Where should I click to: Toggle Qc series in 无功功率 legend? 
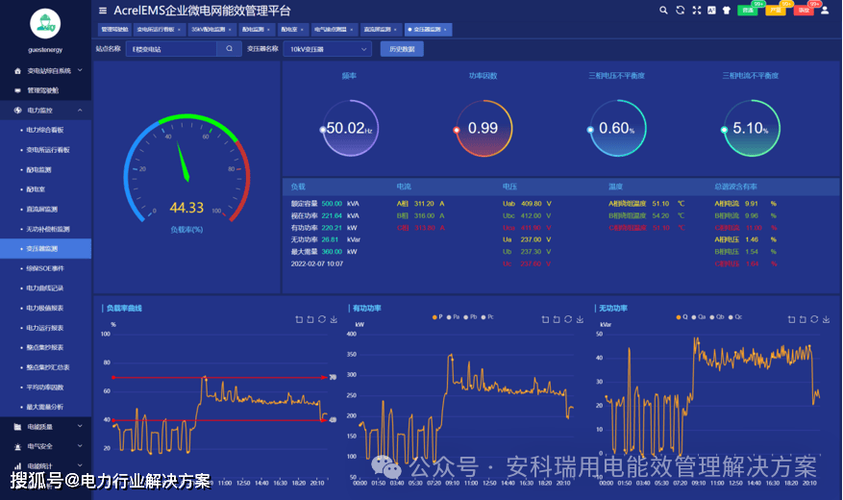coord(735,317)
